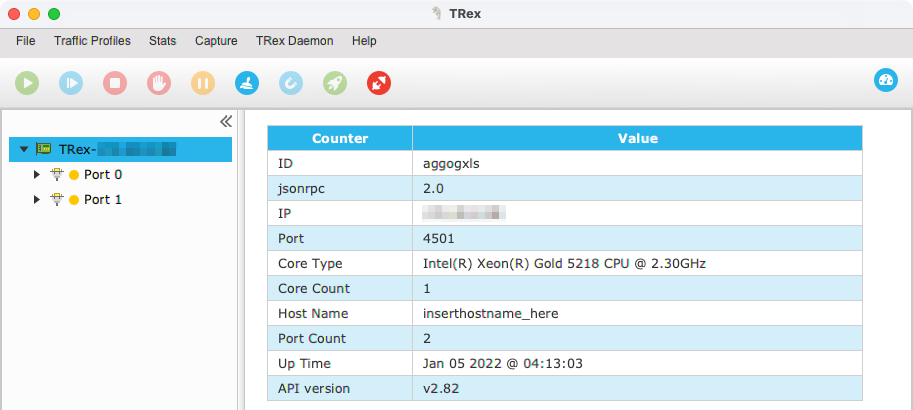Collapse the left panel with double chevron
The height and width of the screenshot is (410, 913).
(x=226, y=121)
